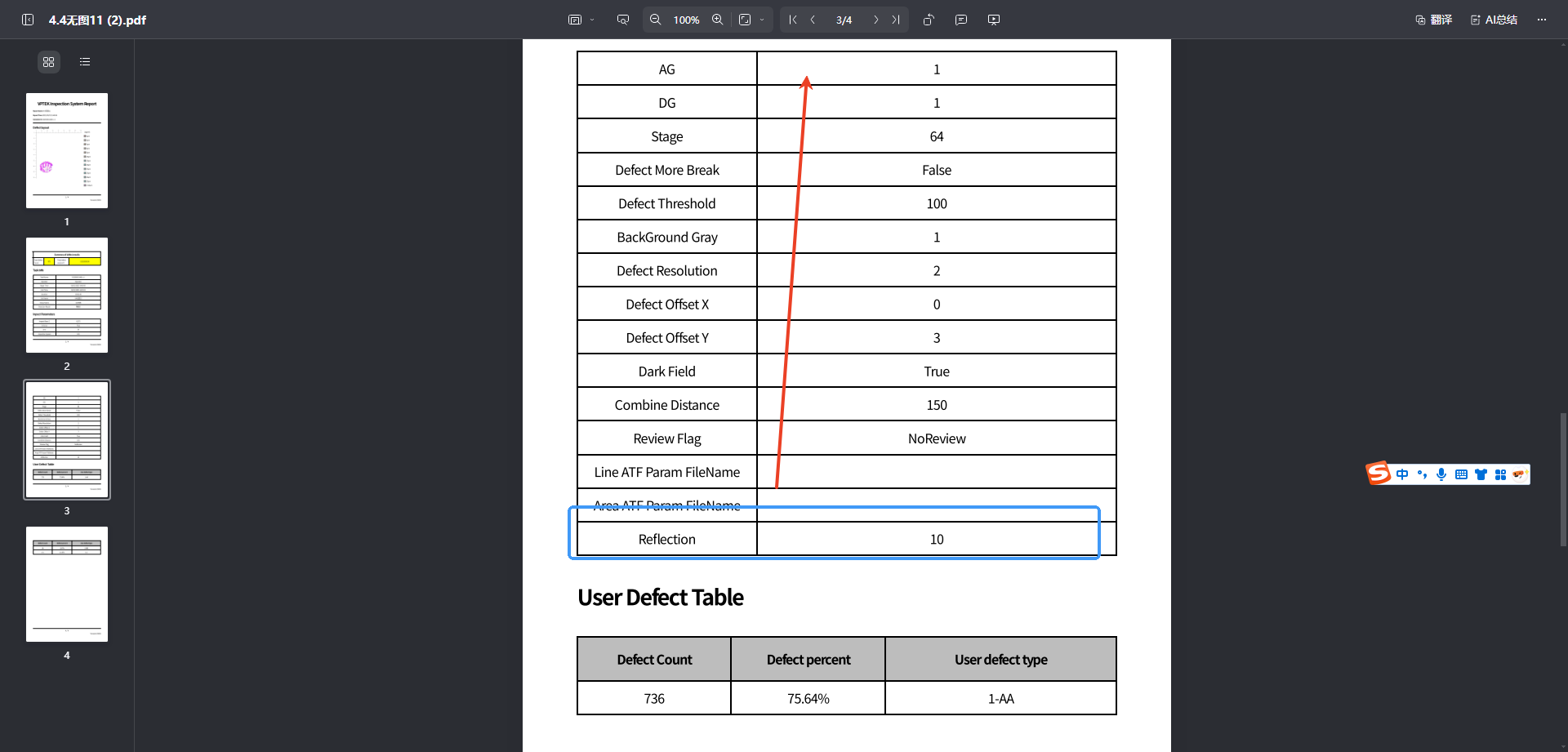Rotate the page with rotate icon
Viewport: 1568px width, 752px height.
coord(929,20)
